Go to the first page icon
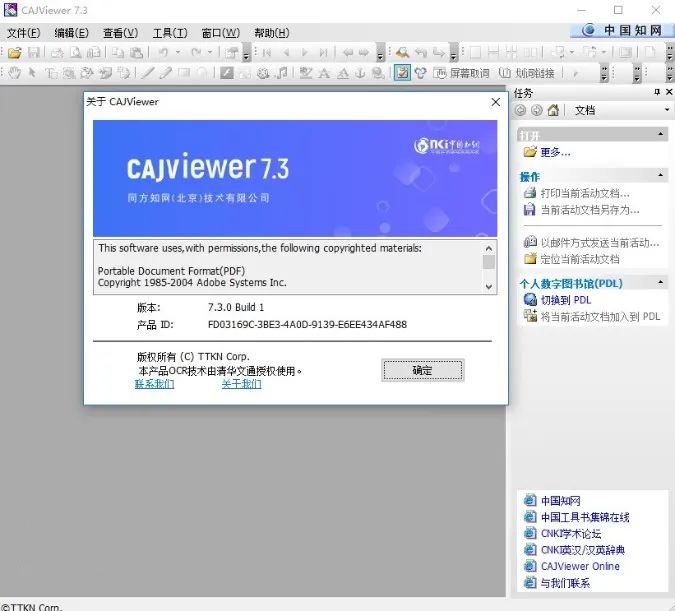This screenshot has width=675, height=611. click(x=266, y=53)
